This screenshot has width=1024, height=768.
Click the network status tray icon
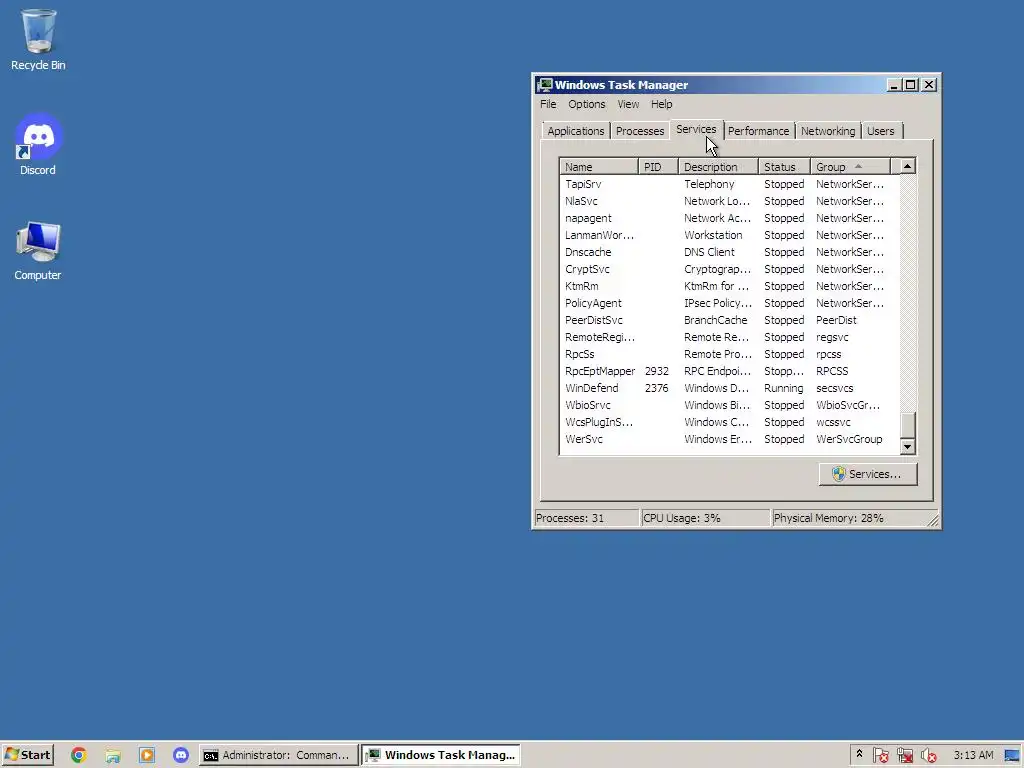(904, 755)
